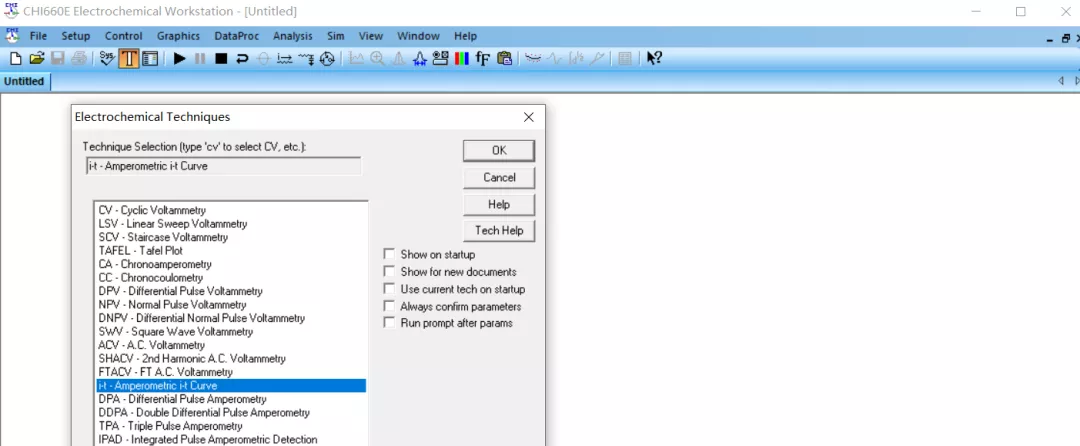
Task: Open the View menu
Action: coord(371,36)
